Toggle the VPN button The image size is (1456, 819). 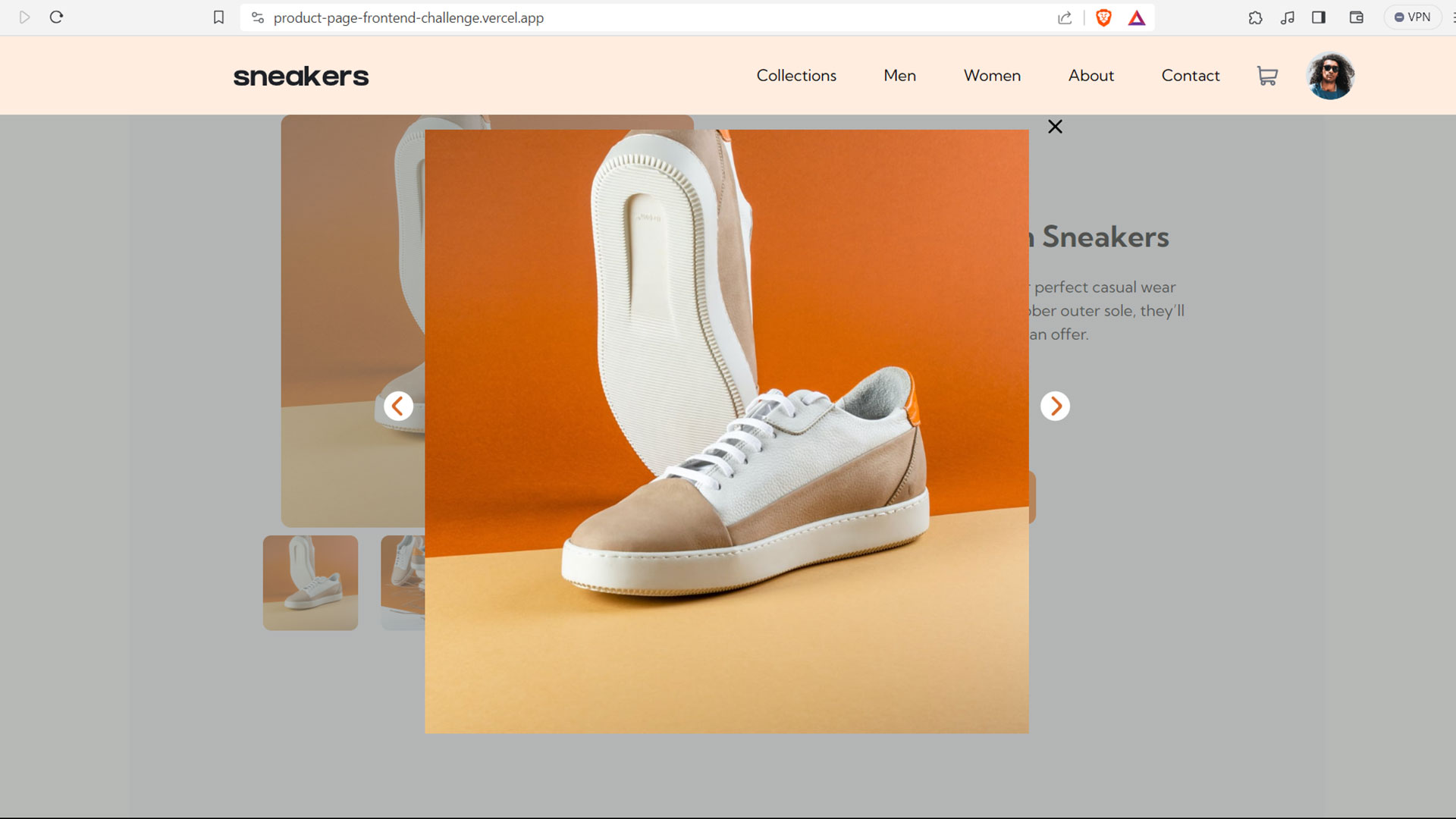(x=1412, y=17)
